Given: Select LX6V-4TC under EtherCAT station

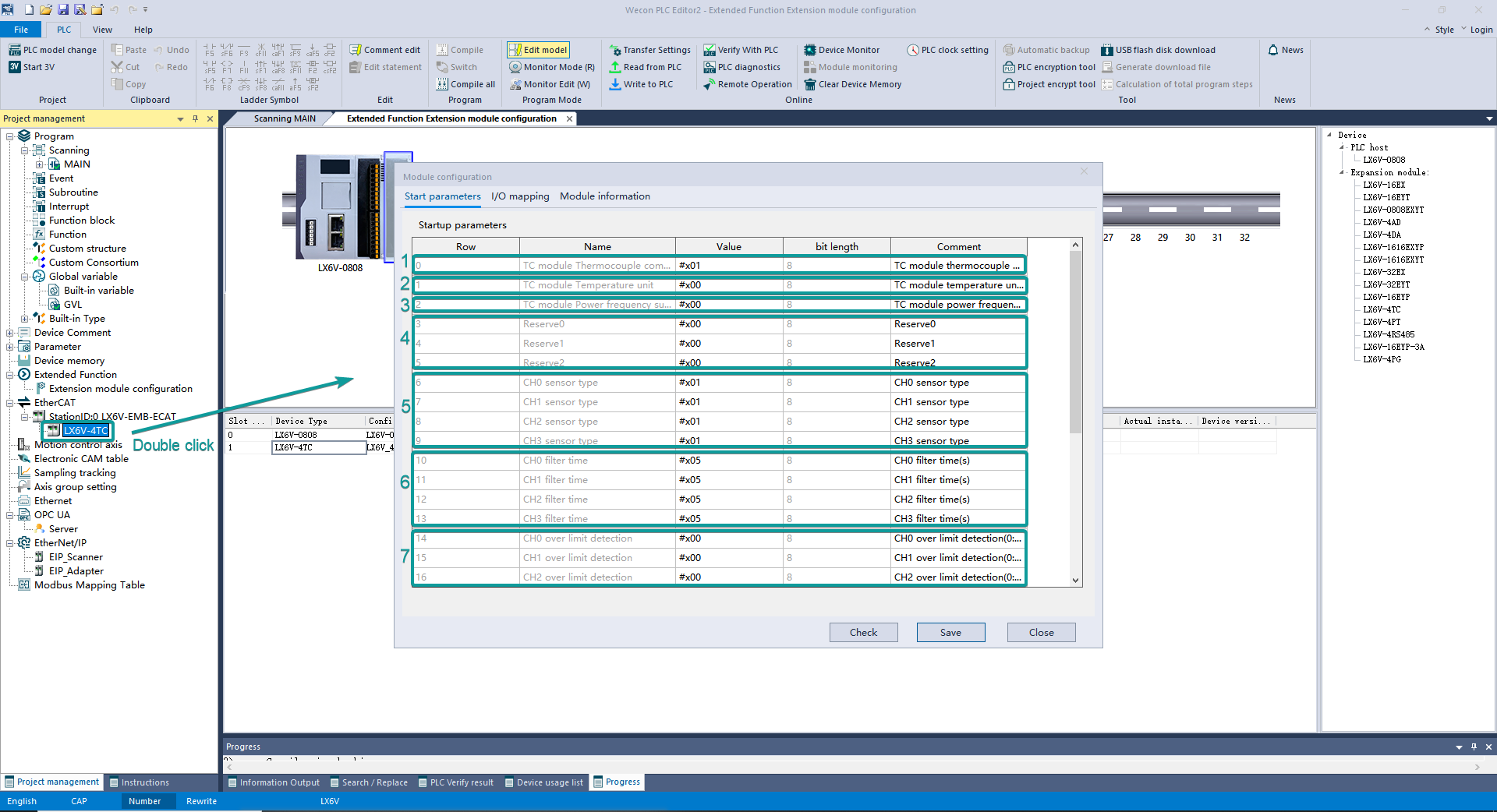Looking at the screenshot, I should click(86, 431).
